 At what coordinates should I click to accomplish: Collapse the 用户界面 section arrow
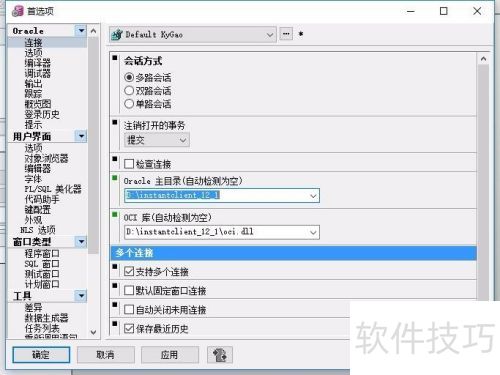81,136
